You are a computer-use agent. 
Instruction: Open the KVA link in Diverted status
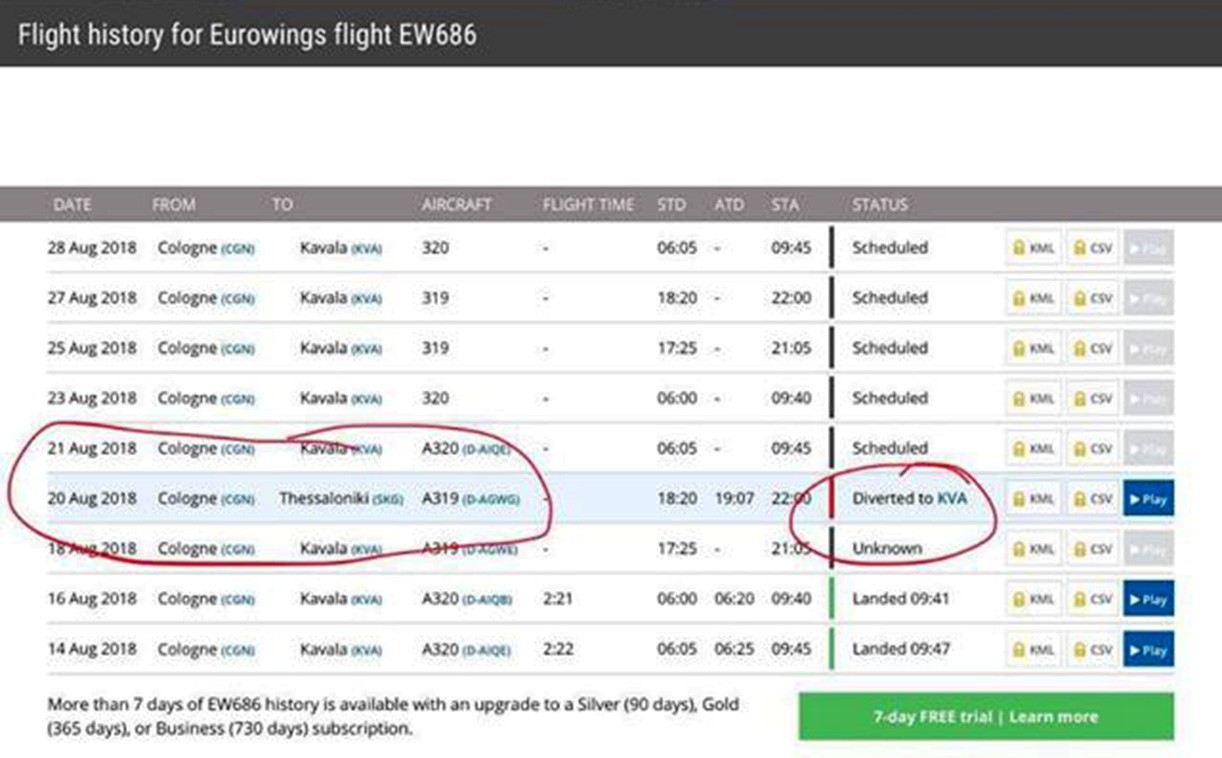pyautogui.click(x=952, y=498)
